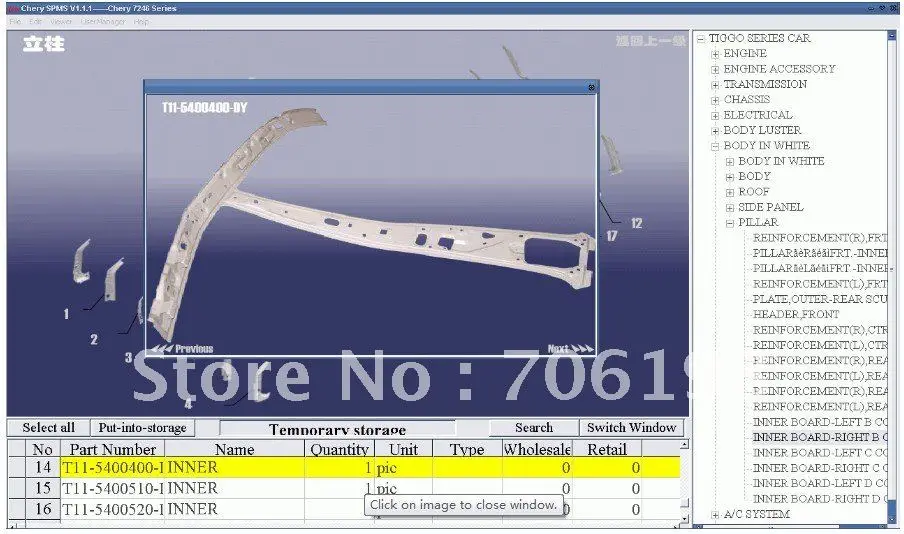Screen dimensions: 904x534
Task: Click row number 15 in parts table
Action: [x=43, y=488]
